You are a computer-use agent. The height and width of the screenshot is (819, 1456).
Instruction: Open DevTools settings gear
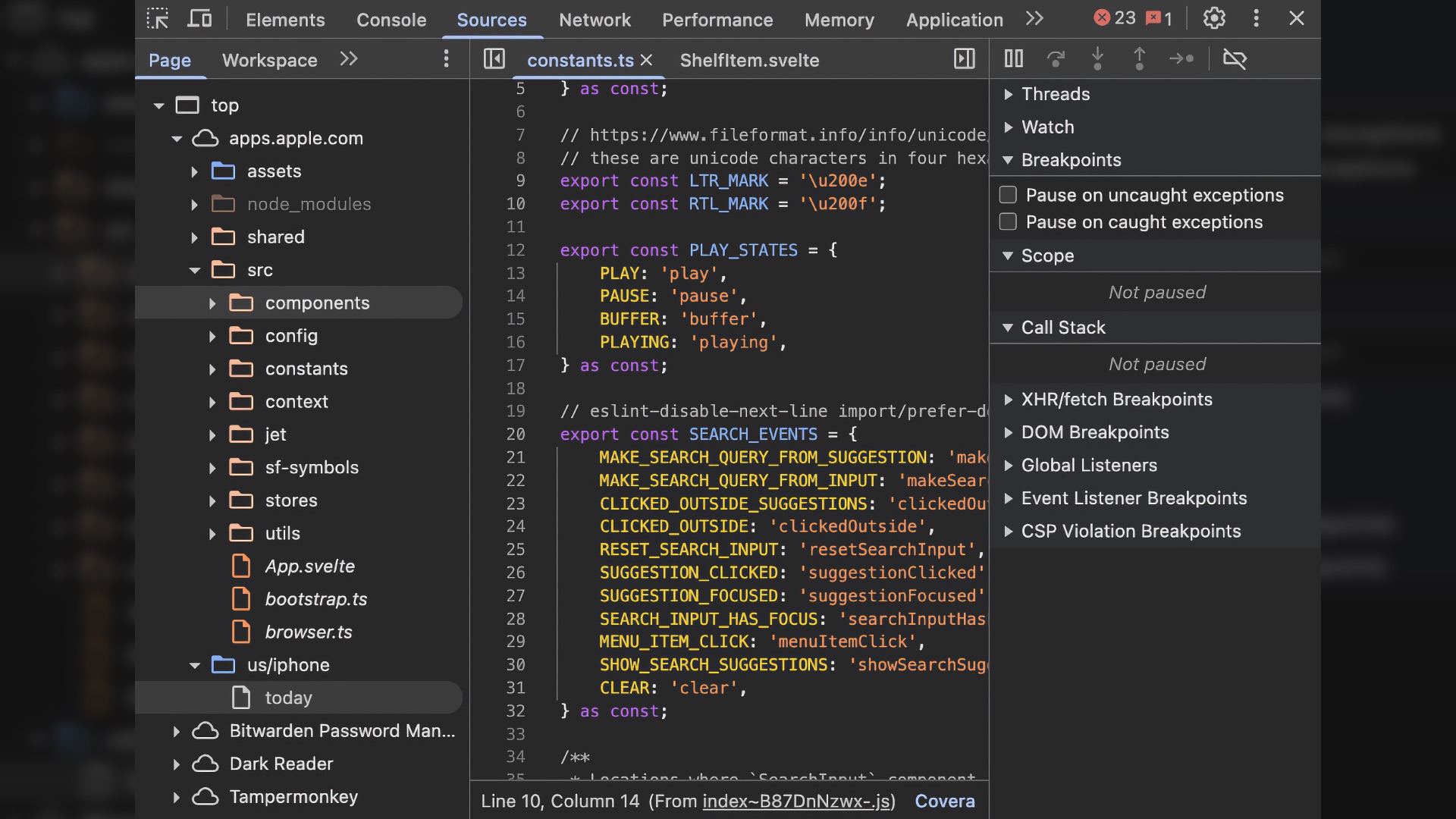coord(1214,19)
